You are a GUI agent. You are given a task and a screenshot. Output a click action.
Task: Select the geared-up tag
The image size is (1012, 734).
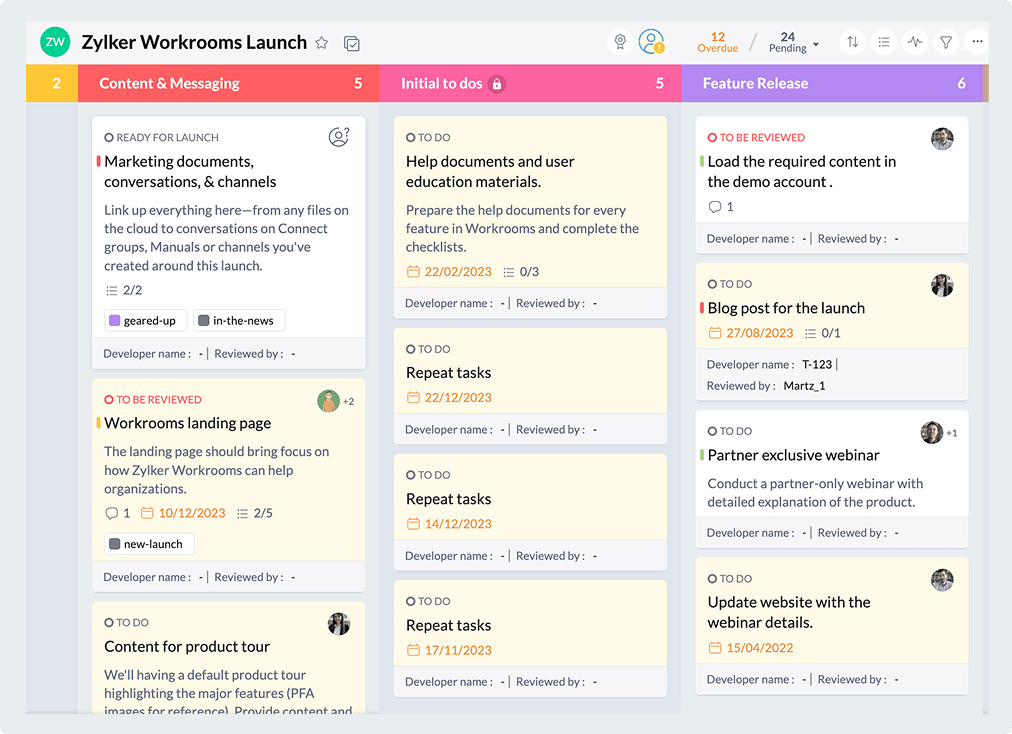tap(146, 320)
